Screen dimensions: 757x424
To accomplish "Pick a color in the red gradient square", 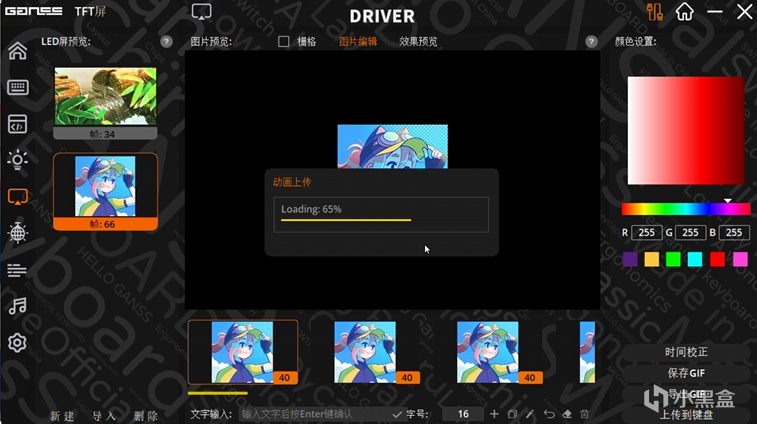I will (686, 130).
